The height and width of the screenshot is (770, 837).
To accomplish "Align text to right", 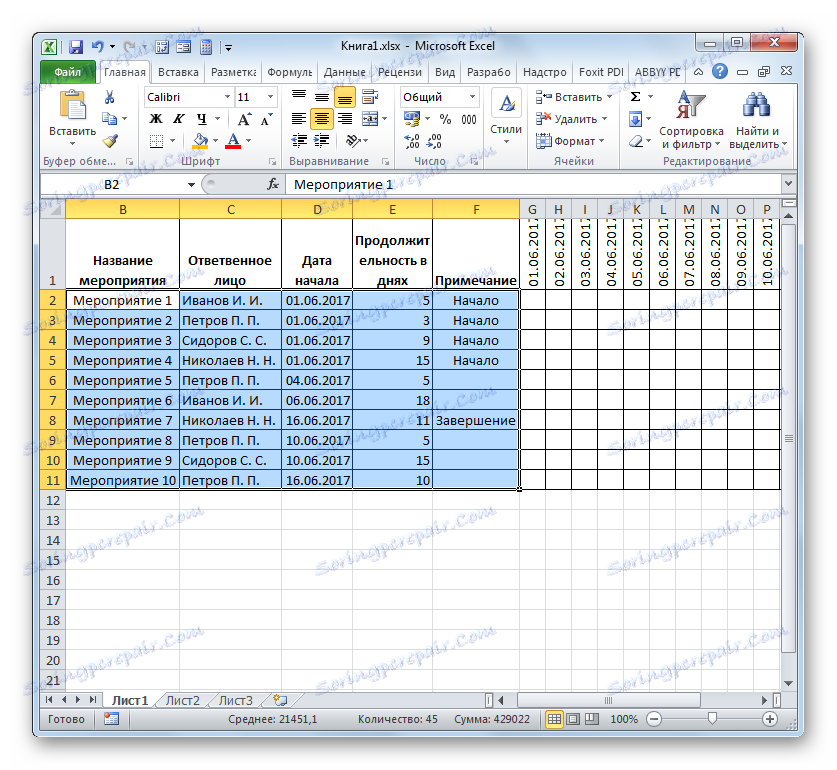I will pyautogui.click(x=345, y=119).
